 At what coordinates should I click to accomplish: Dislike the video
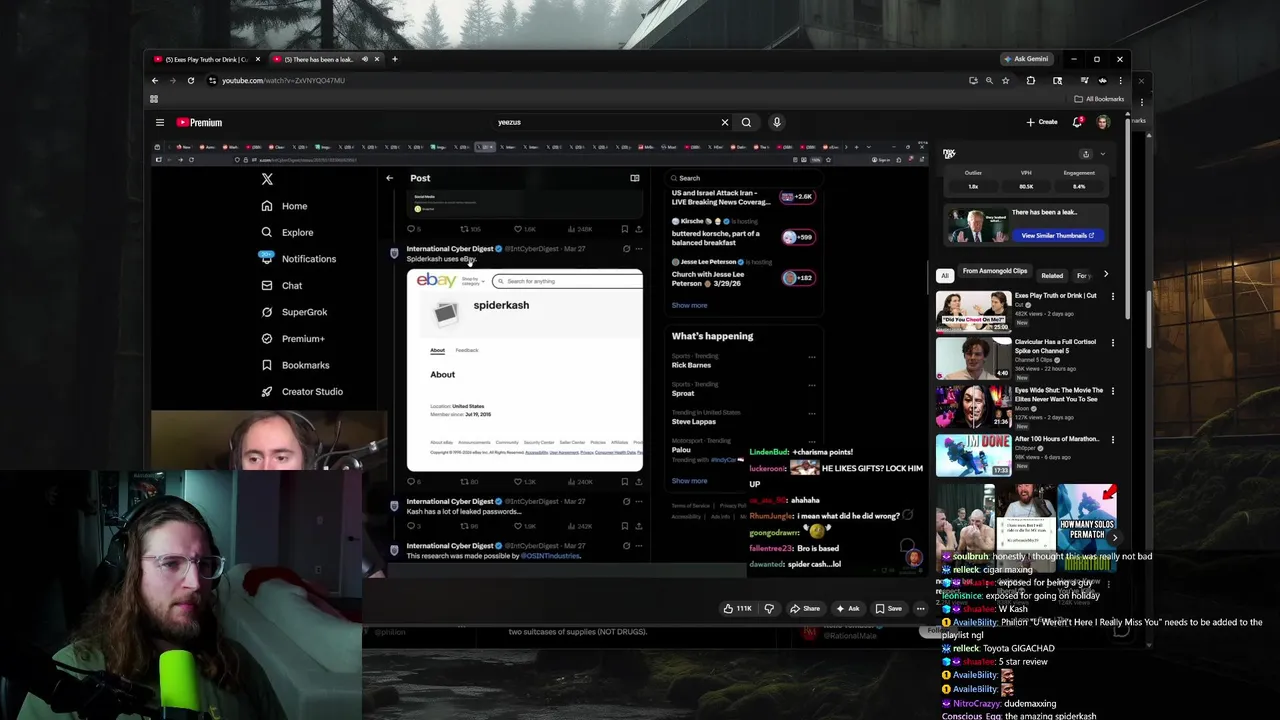point(769,608)
